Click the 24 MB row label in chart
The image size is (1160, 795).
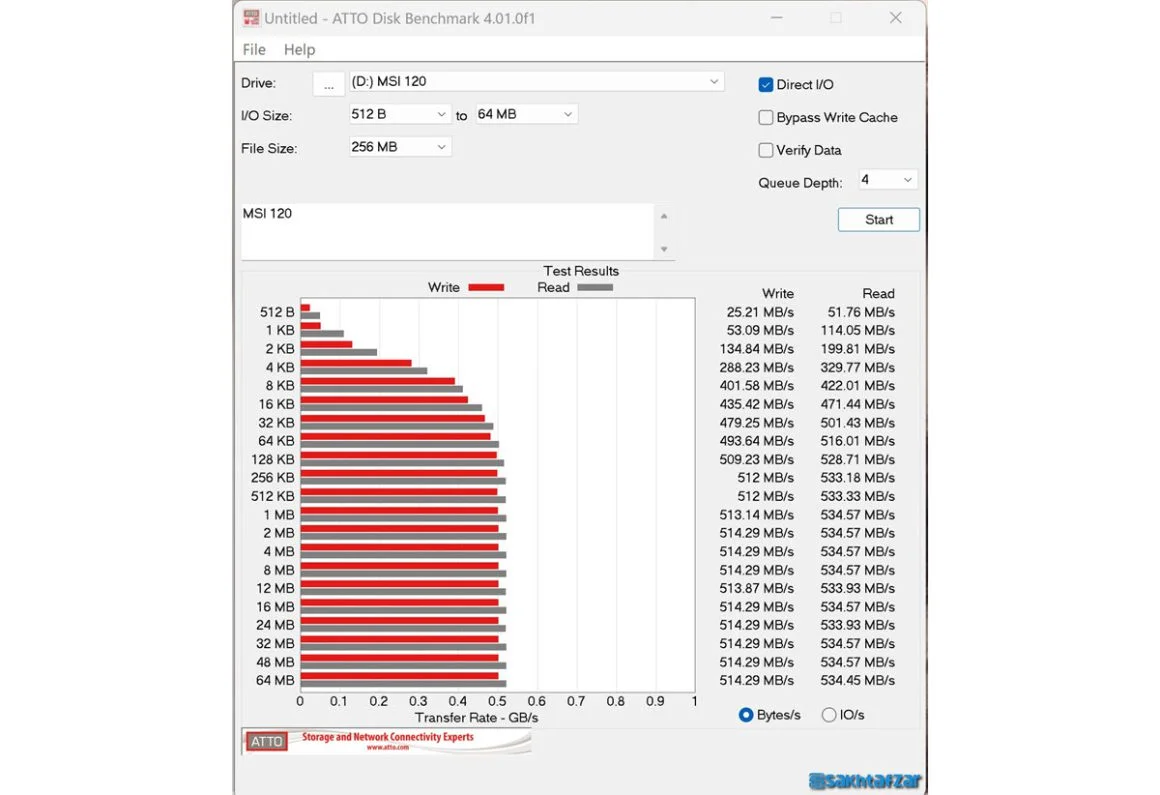click(275, 625)
